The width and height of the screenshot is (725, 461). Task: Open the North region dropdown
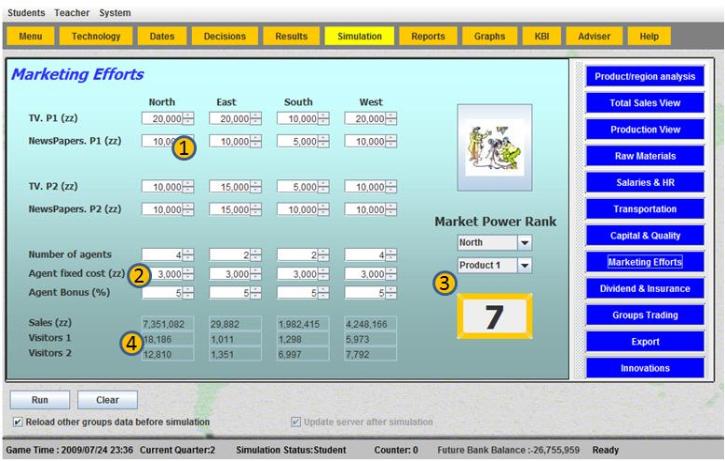(491, 243)
